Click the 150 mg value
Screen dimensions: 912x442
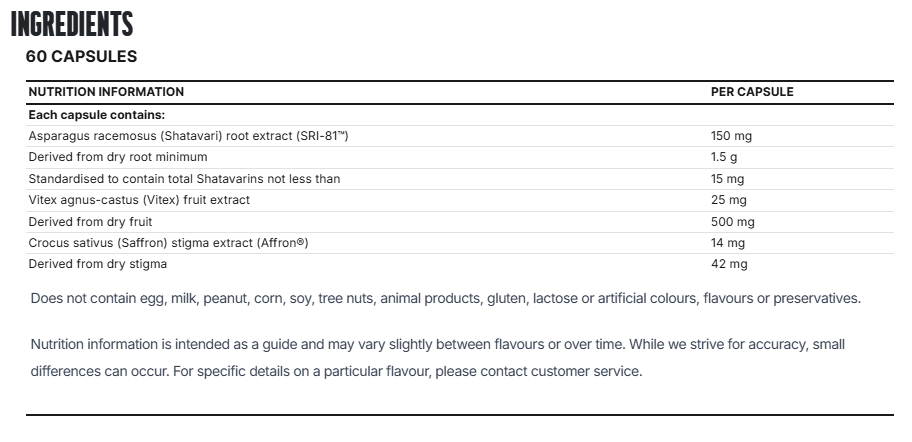coord(731,136)
